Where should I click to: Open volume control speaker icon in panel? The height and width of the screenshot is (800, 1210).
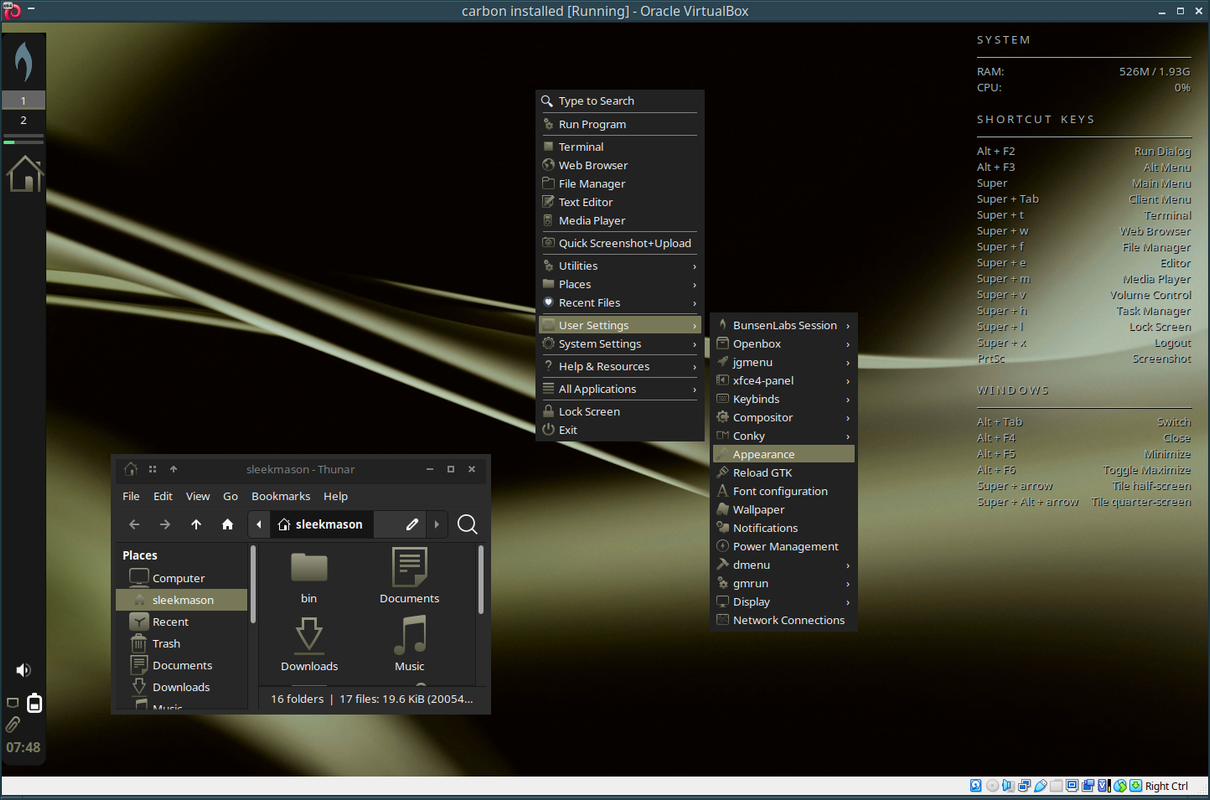(x=23, y=670)
